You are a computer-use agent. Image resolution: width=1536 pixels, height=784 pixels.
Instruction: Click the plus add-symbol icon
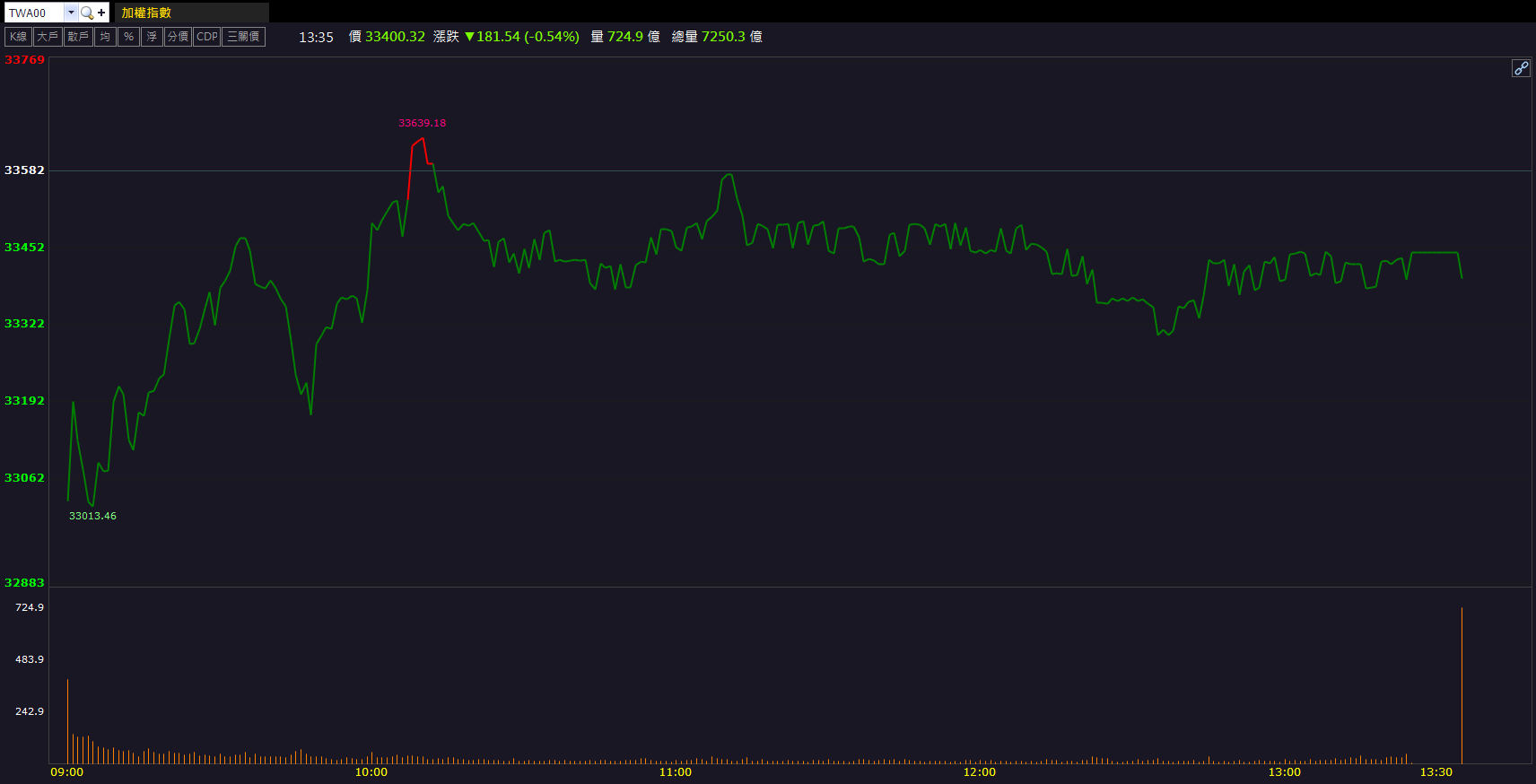point(101,13)
